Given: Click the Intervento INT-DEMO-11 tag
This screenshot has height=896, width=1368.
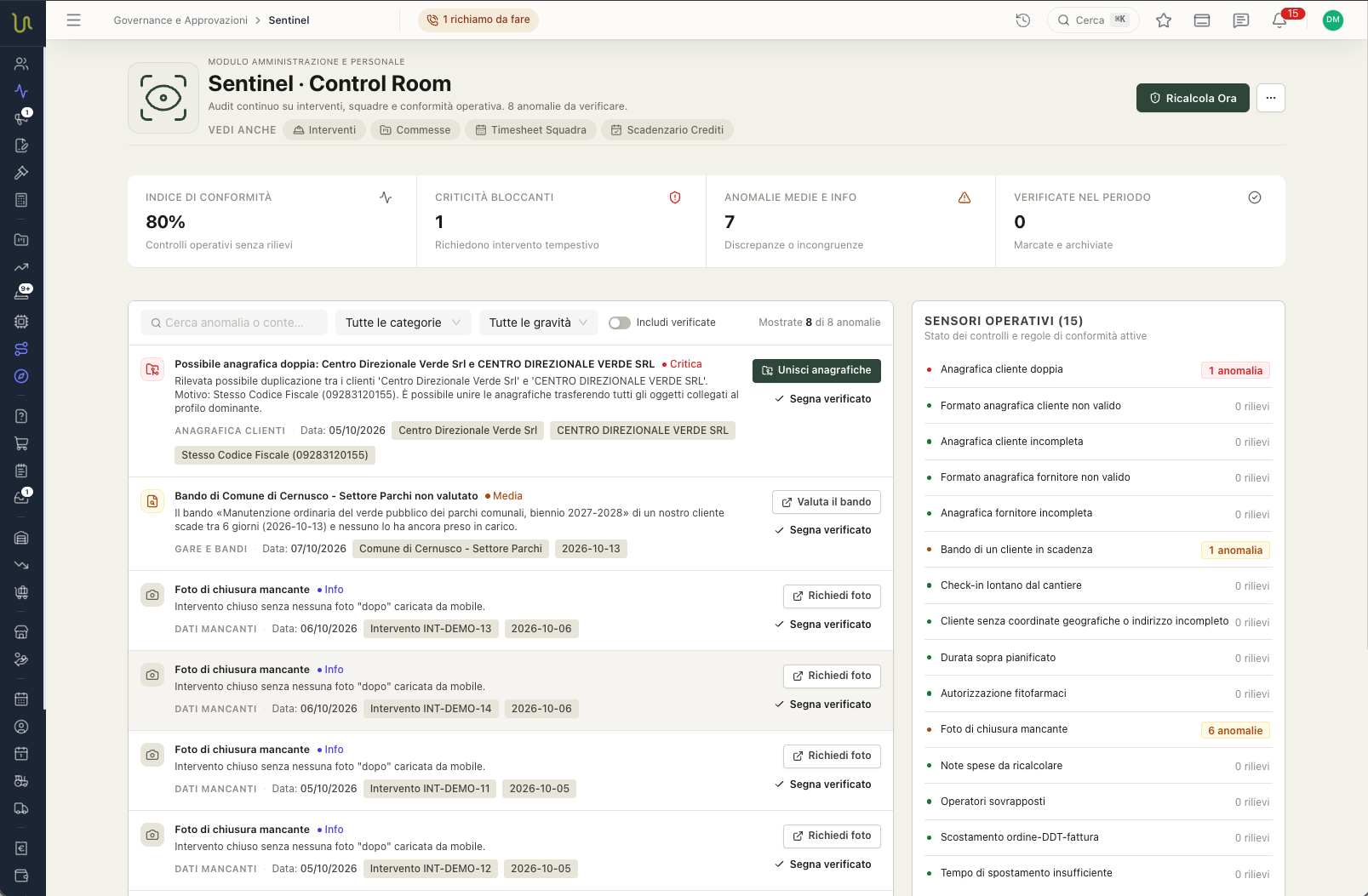Looking at the screenshot, I should point(430,789).
